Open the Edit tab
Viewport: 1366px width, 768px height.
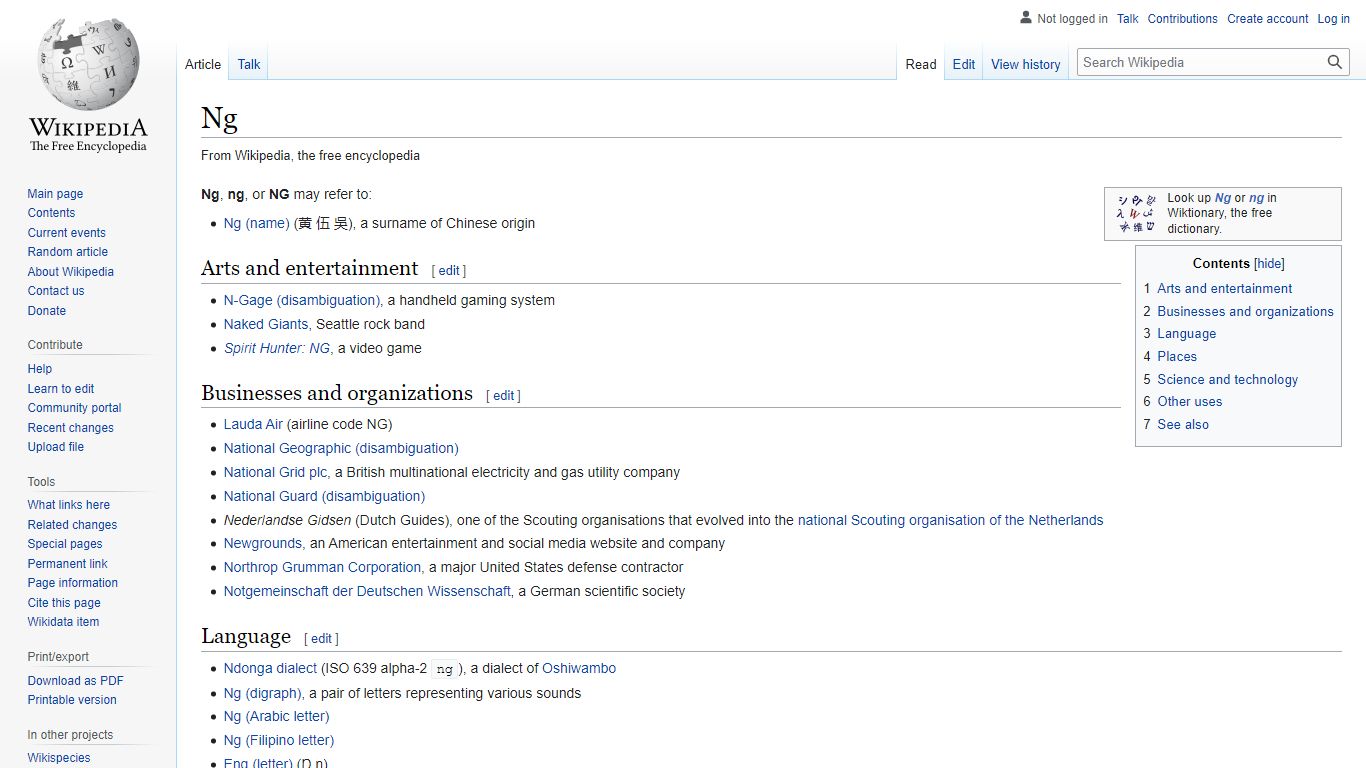(x=964, y=64)
